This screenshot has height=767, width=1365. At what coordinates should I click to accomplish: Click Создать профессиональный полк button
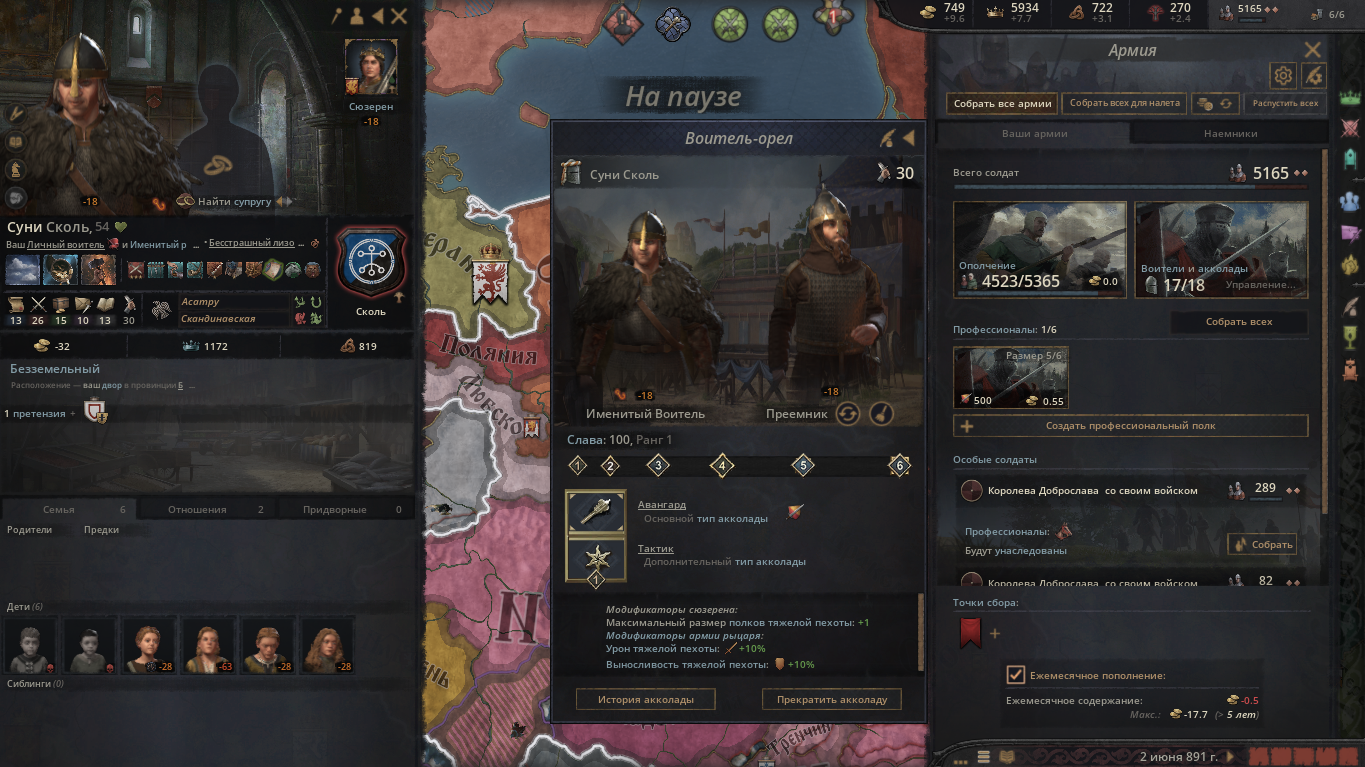tap(1131, 426)
